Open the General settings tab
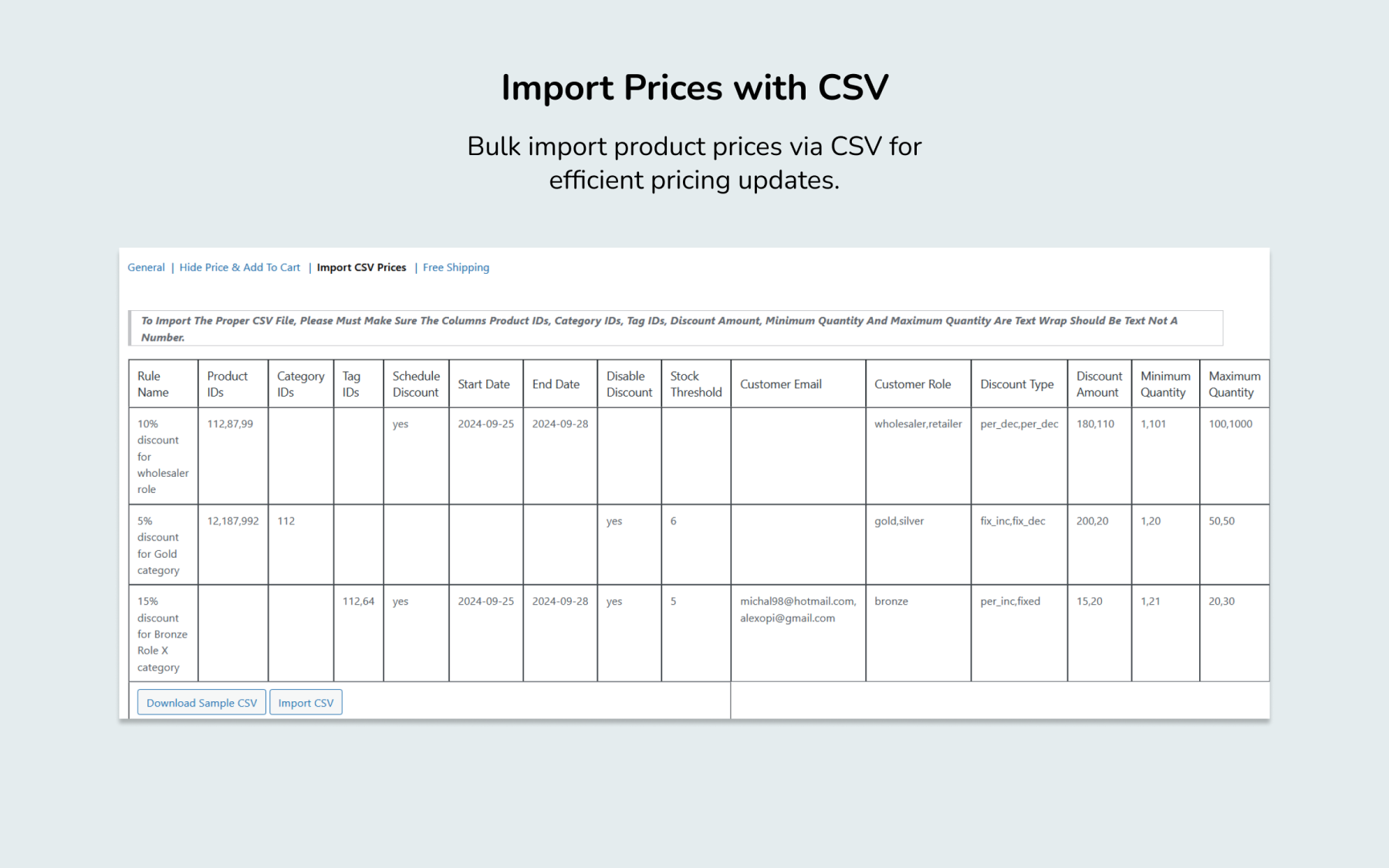This screenshot has height=868, width=1389. pos(146,268)
